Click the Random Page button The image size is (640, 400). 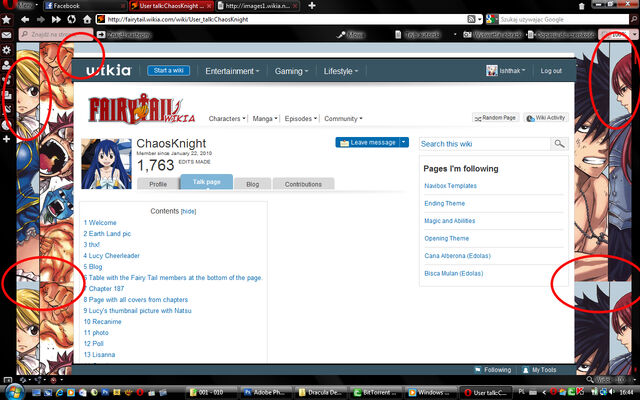coord(496,118)
